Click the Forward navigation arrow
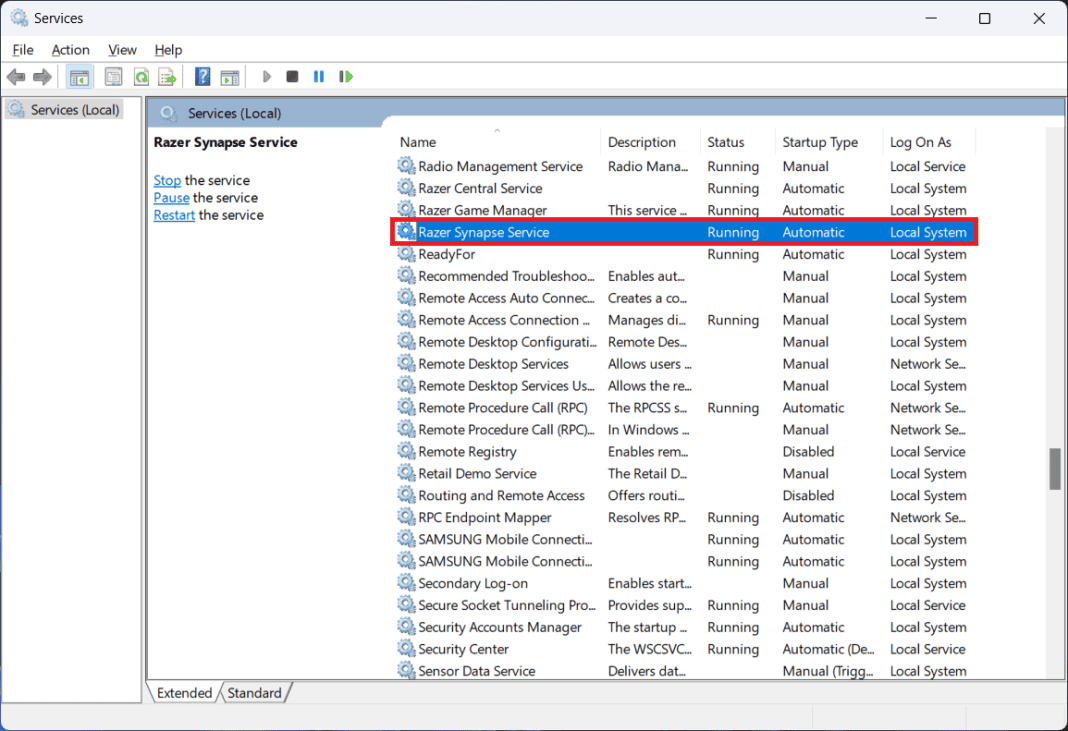This screenshot has height=731, width=1068. coord(42,76)
